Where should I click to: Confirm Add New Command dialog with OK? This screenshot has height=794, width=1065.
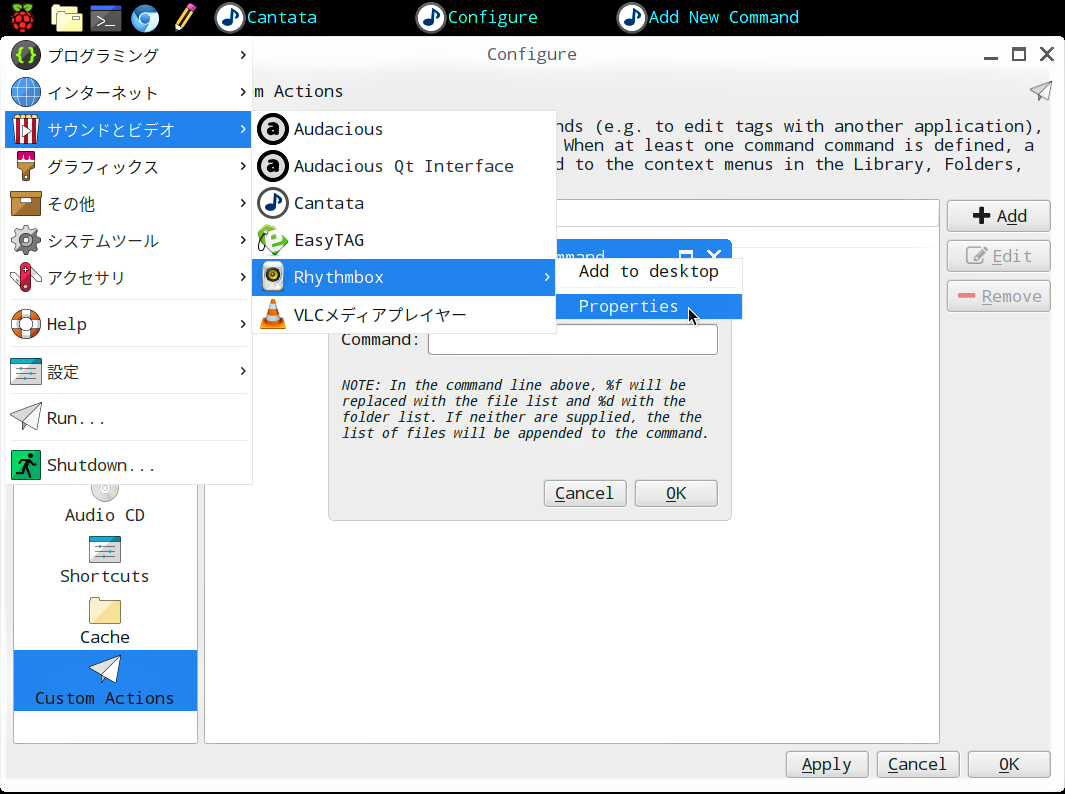point(676,493)
